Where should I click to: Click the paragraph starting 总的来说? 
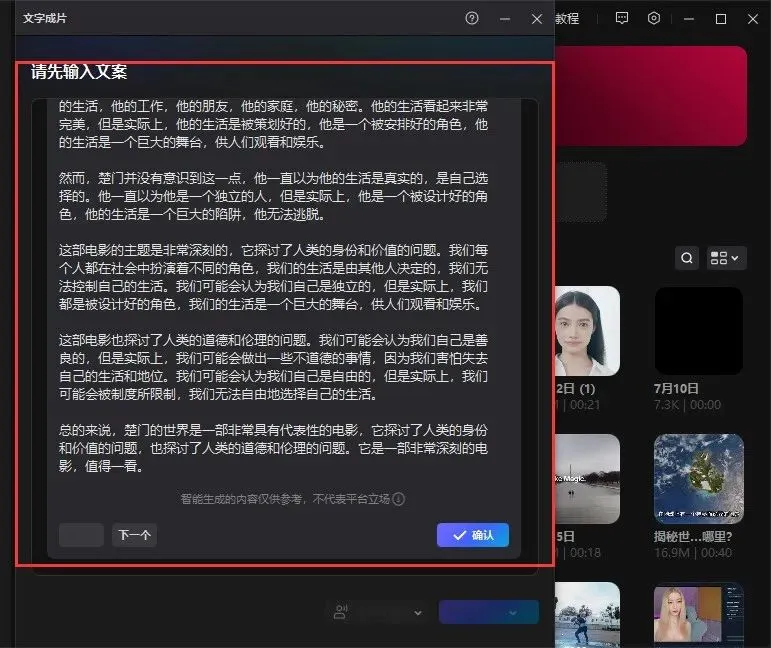tap(273, 448)
